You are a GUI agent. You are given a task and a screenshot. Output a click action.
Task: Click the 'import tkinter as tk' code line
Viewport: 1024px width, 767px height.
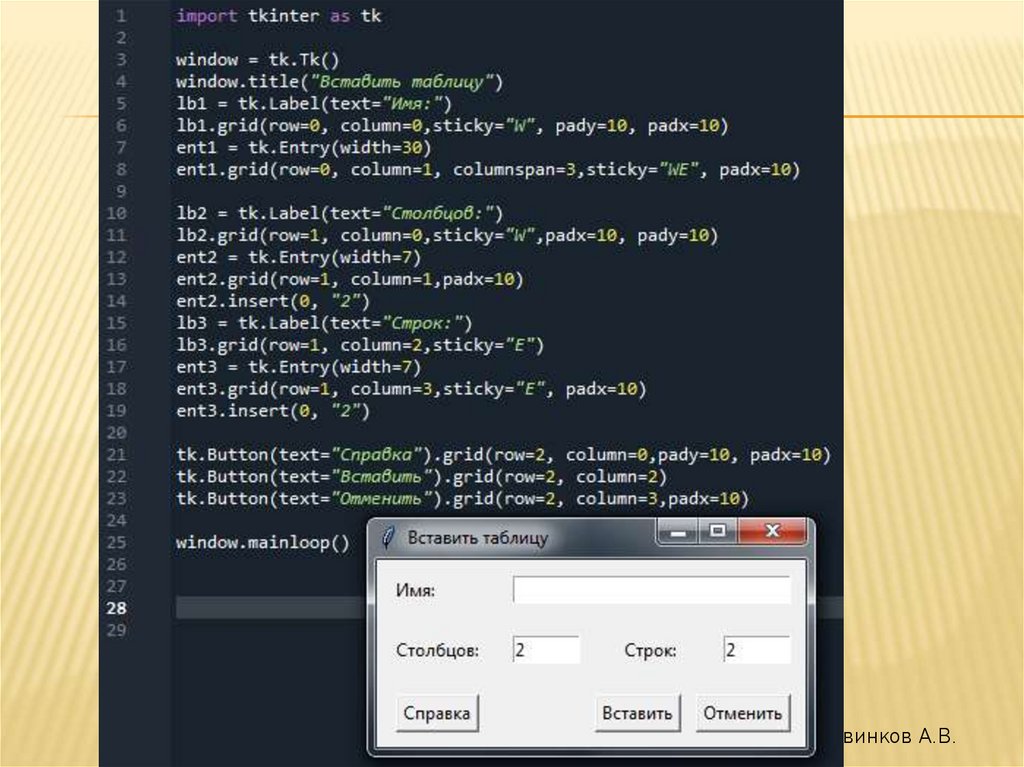(x=278, y=16)
